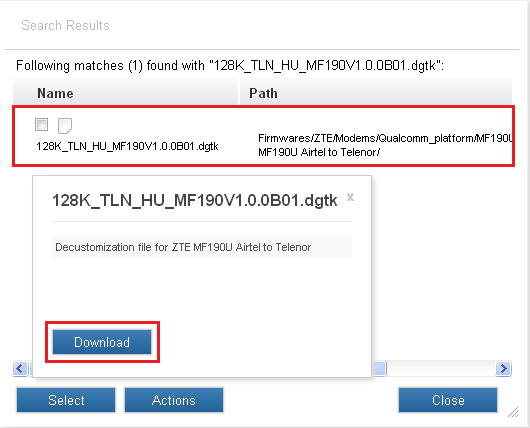Click the file document icon beside checkbox

point(65,126)
